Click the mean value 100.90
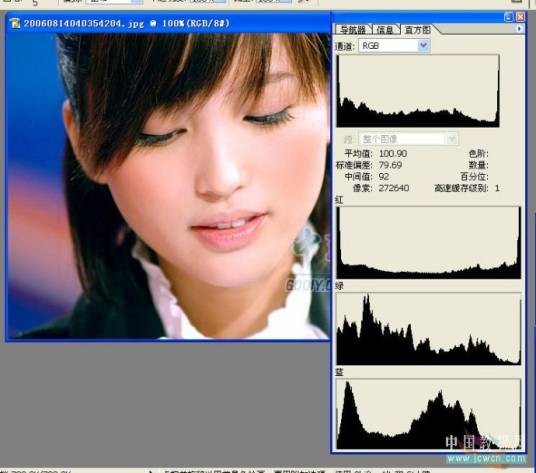Viewport: 536px width, 473px height. pos(393,154)
